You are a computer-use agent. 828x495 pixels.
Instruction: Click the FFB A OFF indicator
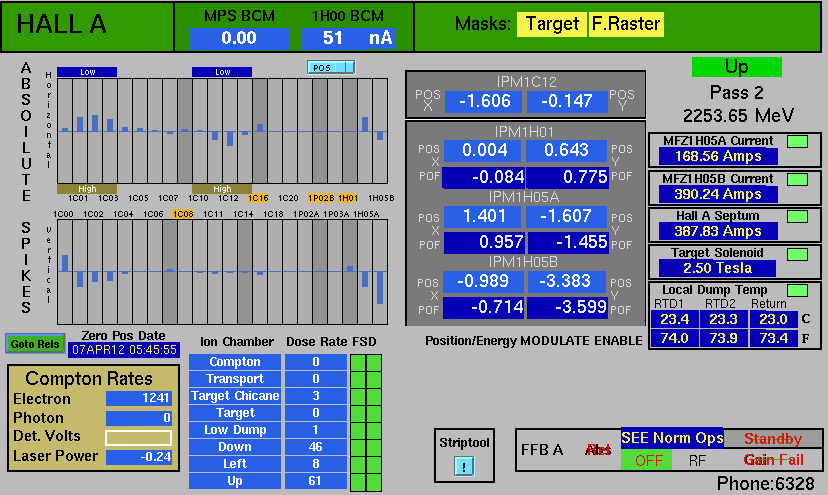(647, 460)
